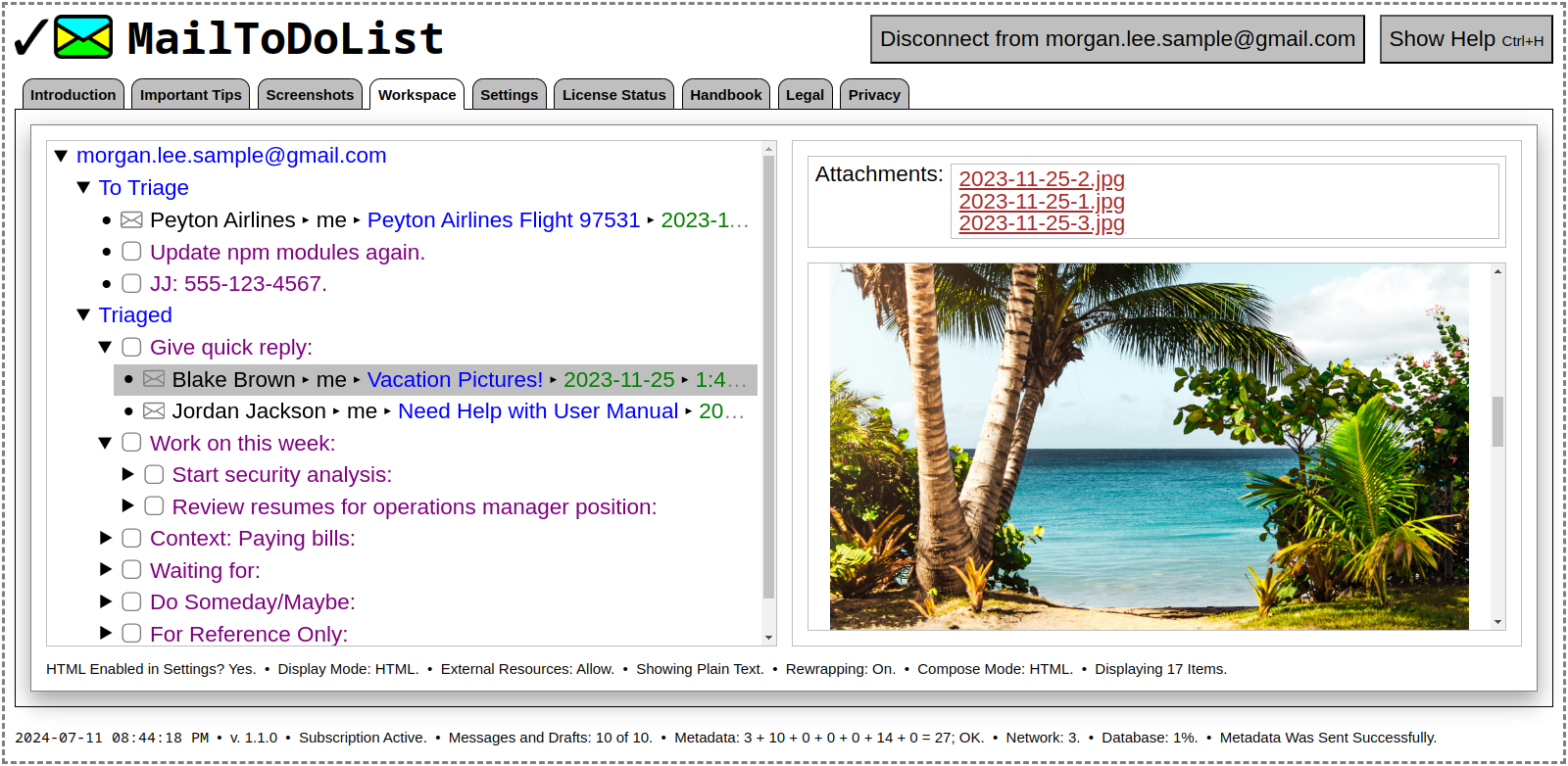This screenshot has width=1568, height=766.
Task: Click the image preview vertical scrollbar thumb
Action: click(x=1497, y=421)
